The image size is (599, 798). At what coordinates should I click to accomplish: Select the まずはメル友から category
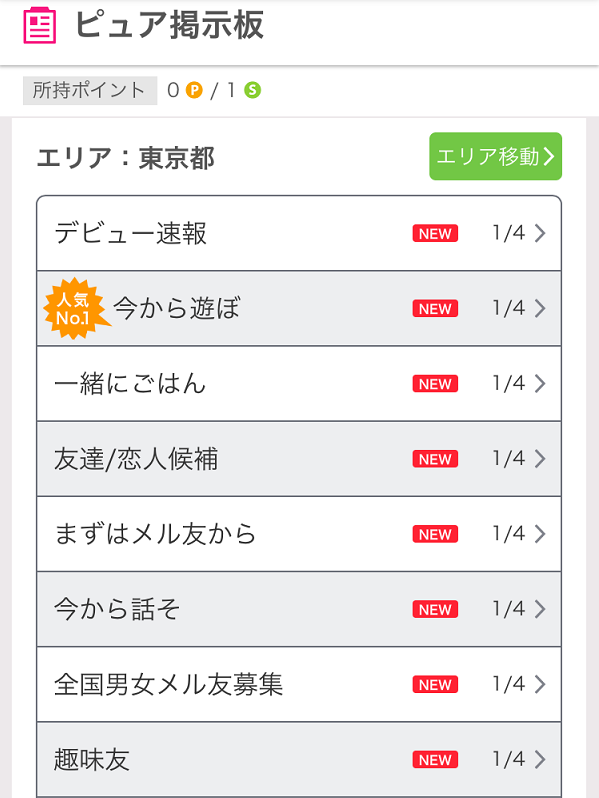click(299, 534)
